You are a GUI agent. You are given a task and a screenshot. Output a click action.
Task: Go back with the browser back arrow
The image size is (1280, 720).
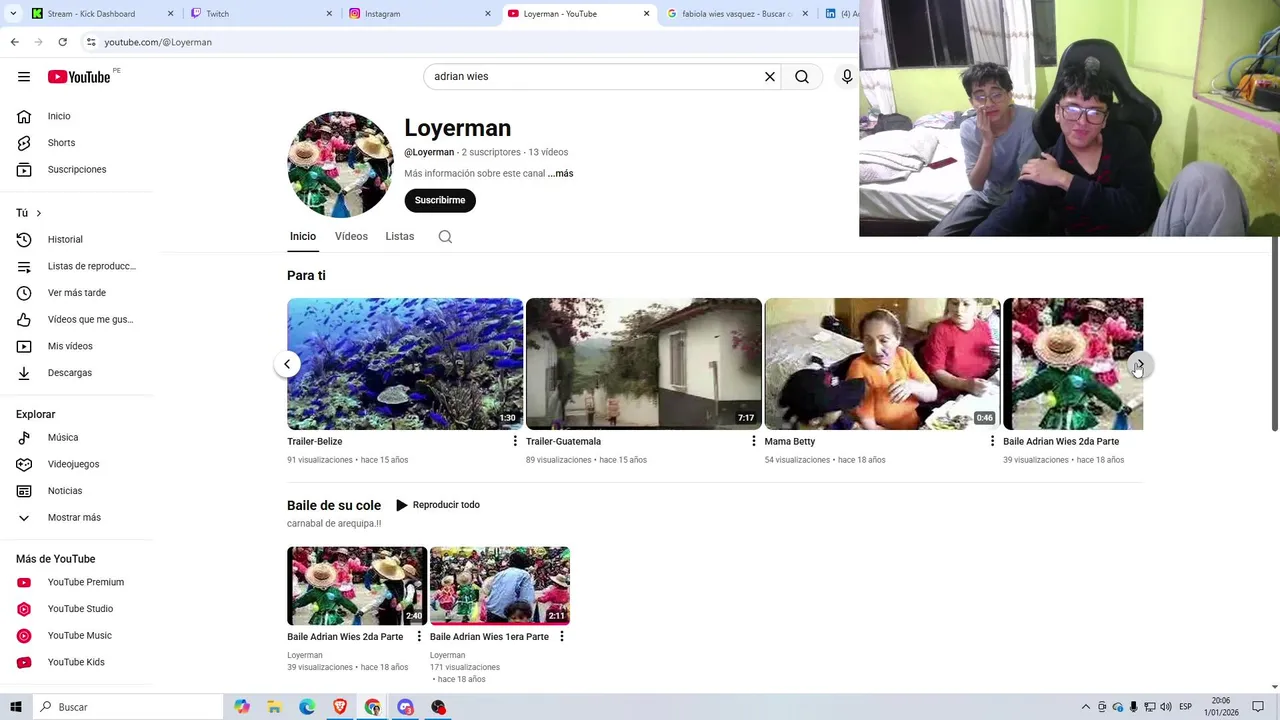point(14,42)
